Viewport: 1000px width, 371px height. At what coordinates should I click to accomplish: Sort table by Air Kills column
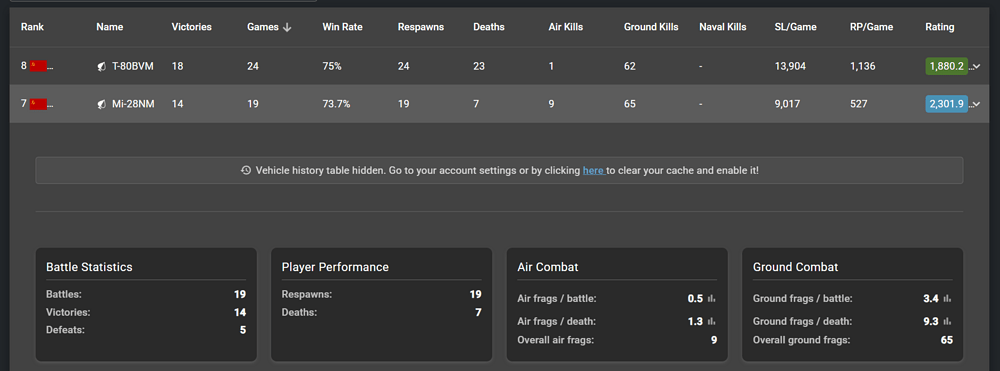(566, 27)
